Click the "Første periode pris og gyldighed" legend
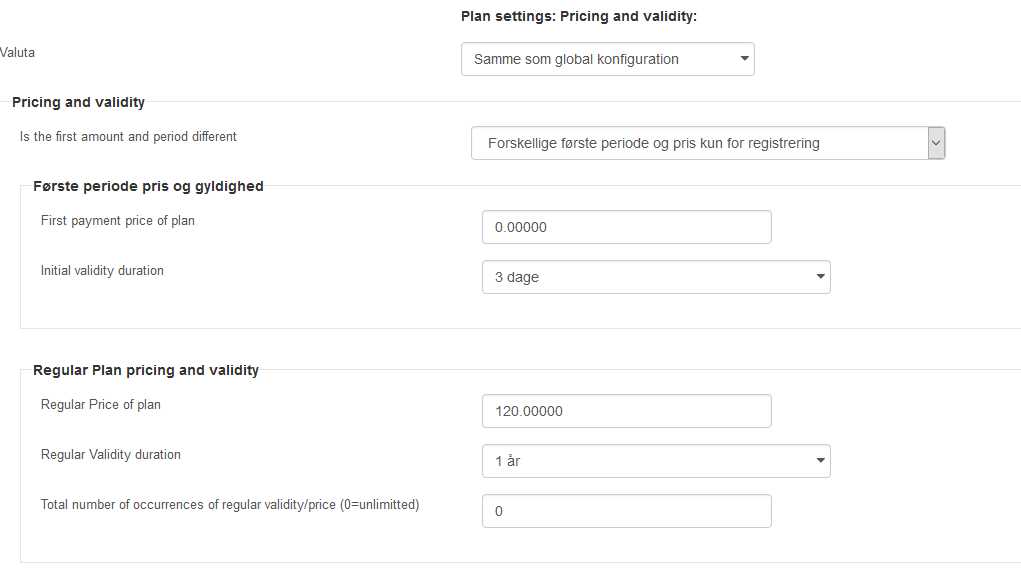Image resolution: width=1021 pixels, height=586 pixels. point(148,186)
